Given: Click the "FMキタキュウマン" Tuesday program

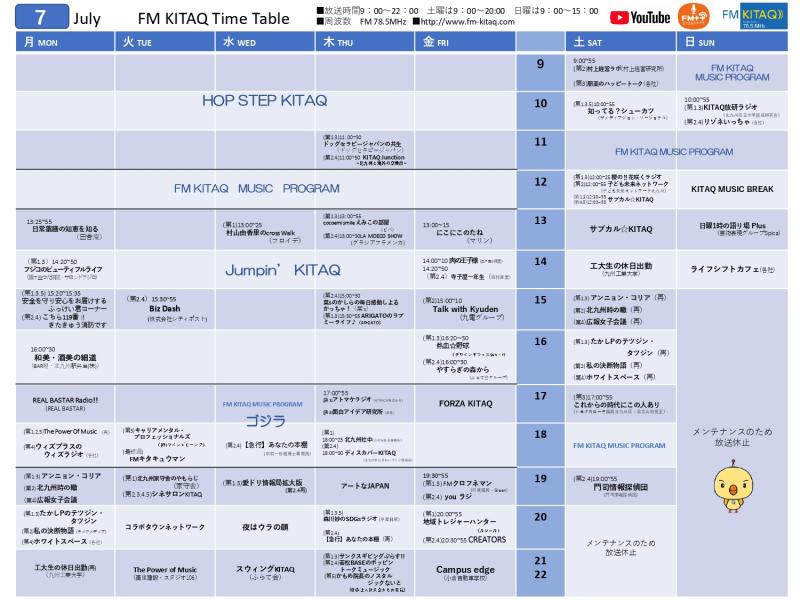Looking at the screenshot, I should 158,459.
